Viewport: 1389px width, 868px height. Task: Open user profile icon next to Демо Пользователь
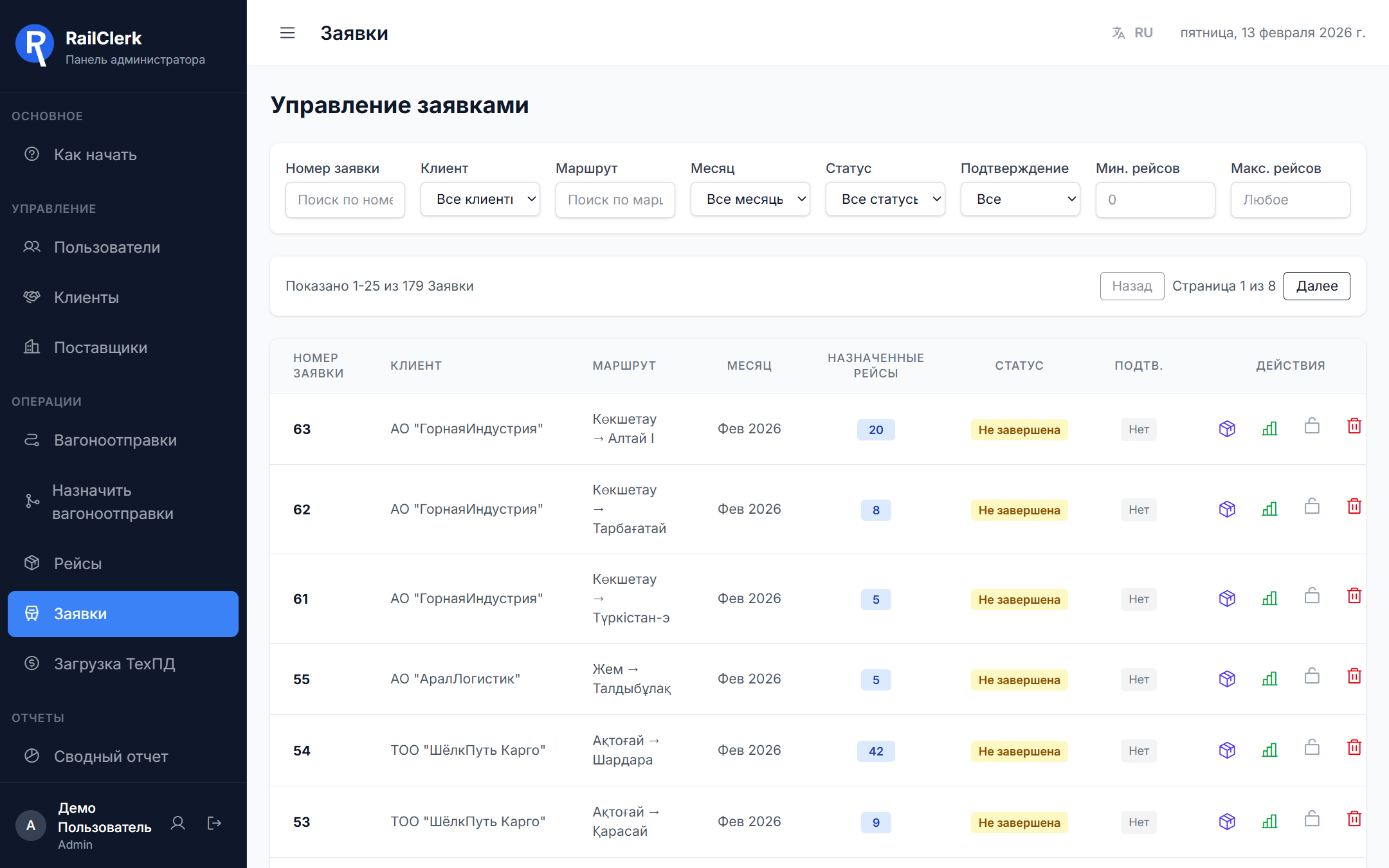click(178, 823)
